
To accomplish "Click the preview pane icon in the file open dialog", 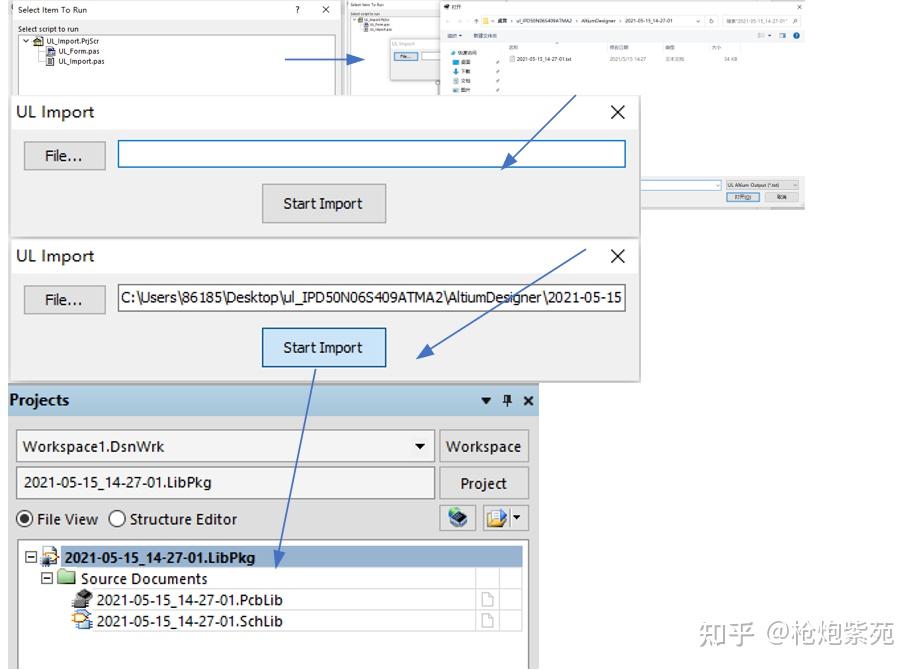I will coord(782,36).
